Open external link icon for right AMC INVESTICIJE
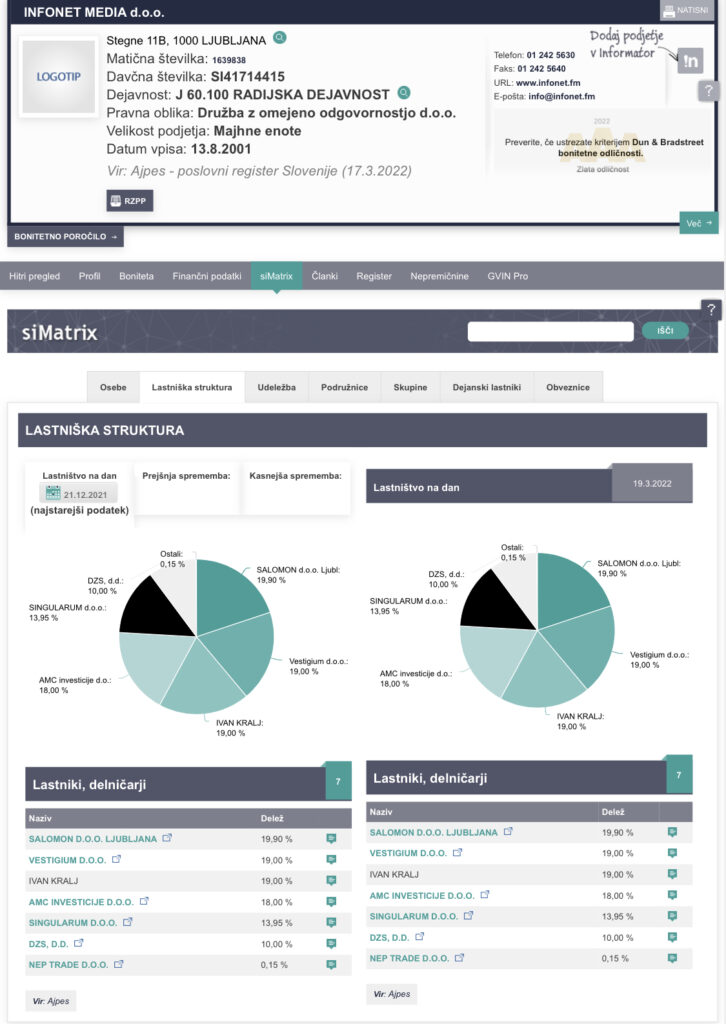Viewport: 726px width, 1024px height. (x=484, y=894)
